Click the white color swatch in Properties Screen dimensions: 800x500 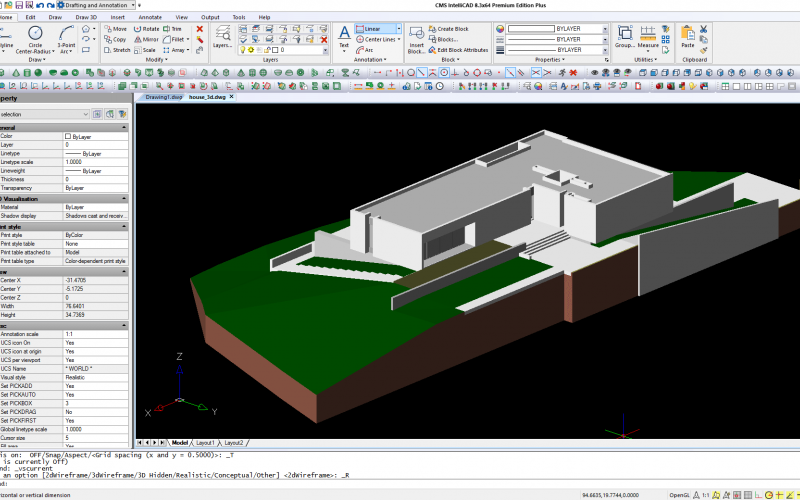(531, 29)
